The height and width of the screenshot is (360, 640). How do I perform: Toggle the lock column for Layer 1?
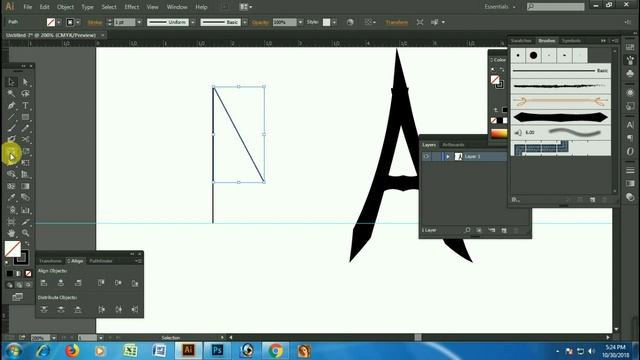click(x=436, y=156)
